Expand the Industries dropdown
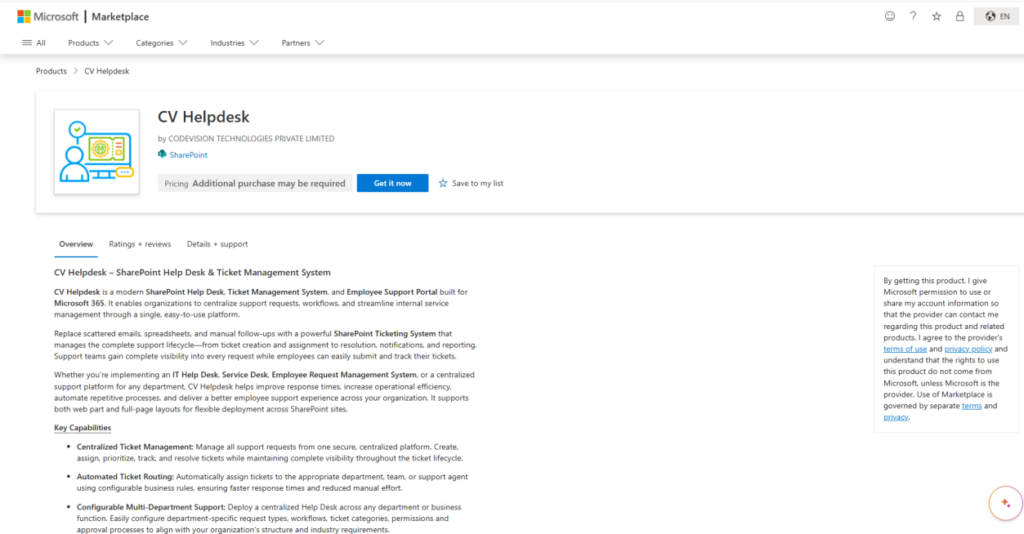 tap(234, 42)
